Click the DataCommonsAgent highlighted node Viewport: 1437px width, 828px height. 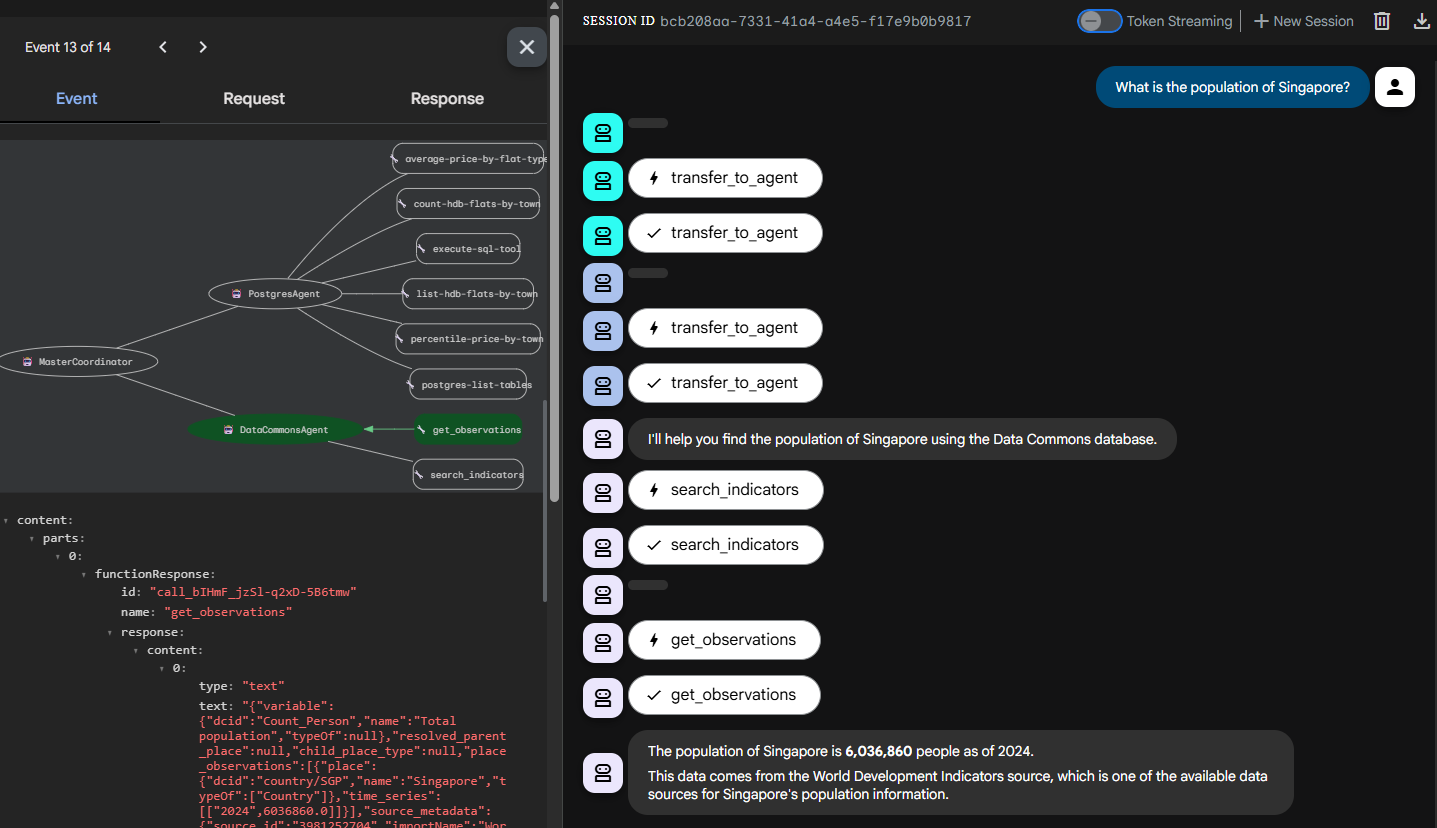point(274,430)
